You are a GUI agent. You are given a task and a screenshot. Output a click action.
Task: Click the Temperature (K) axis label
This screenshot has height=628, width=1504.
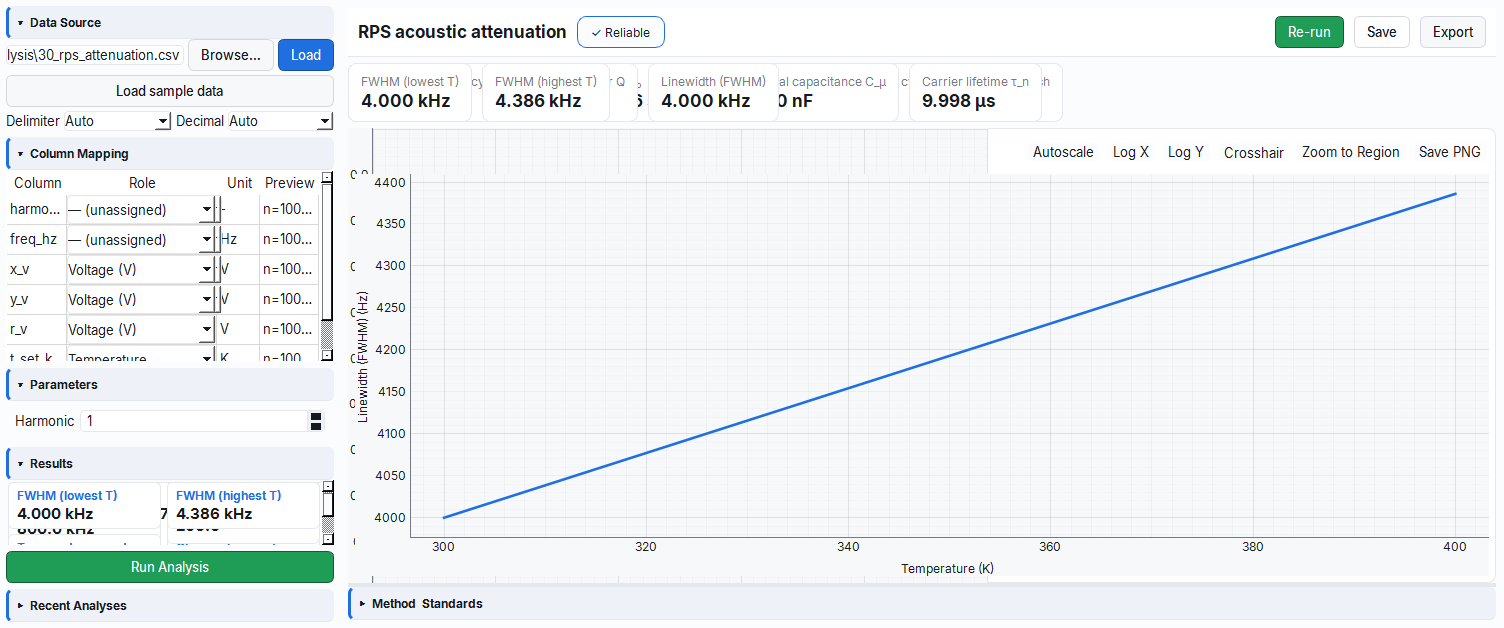(x=947, y=568)
